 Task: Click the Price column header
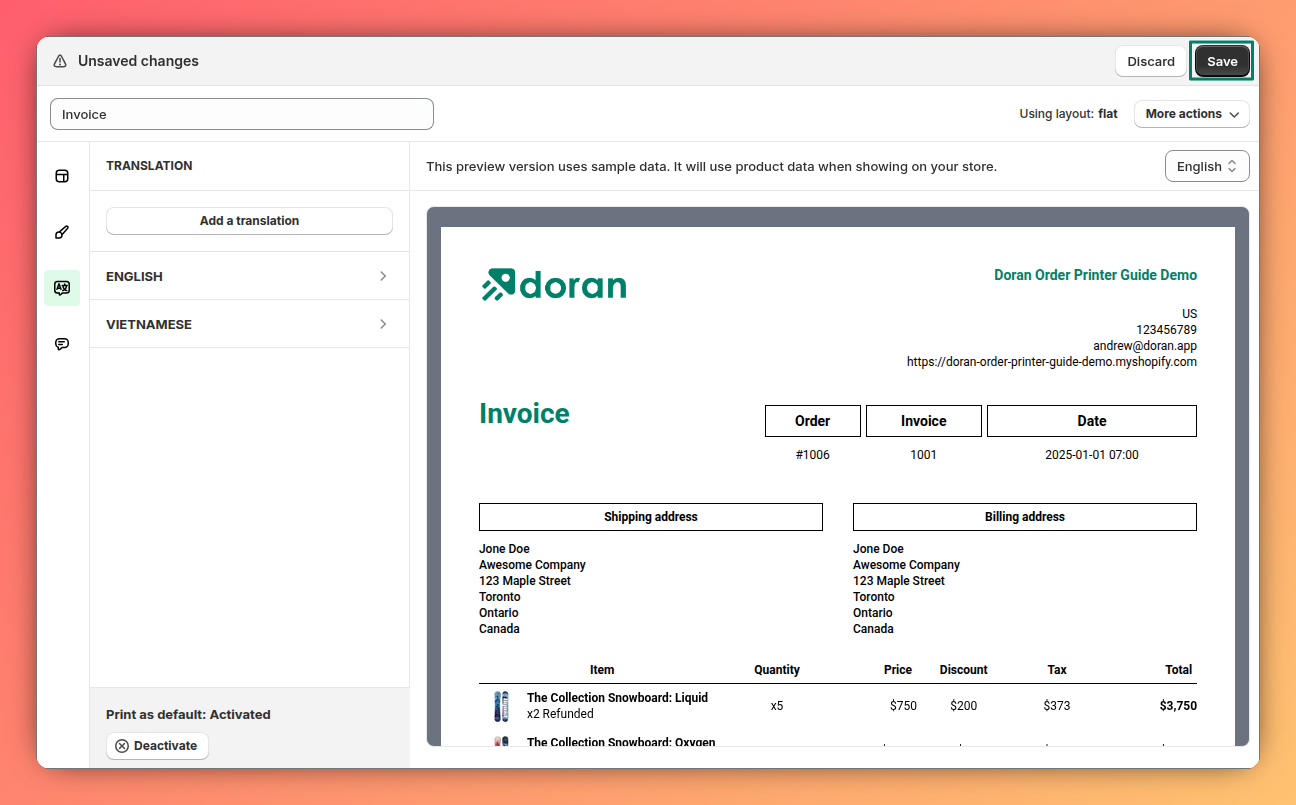(x=898, y=670)
